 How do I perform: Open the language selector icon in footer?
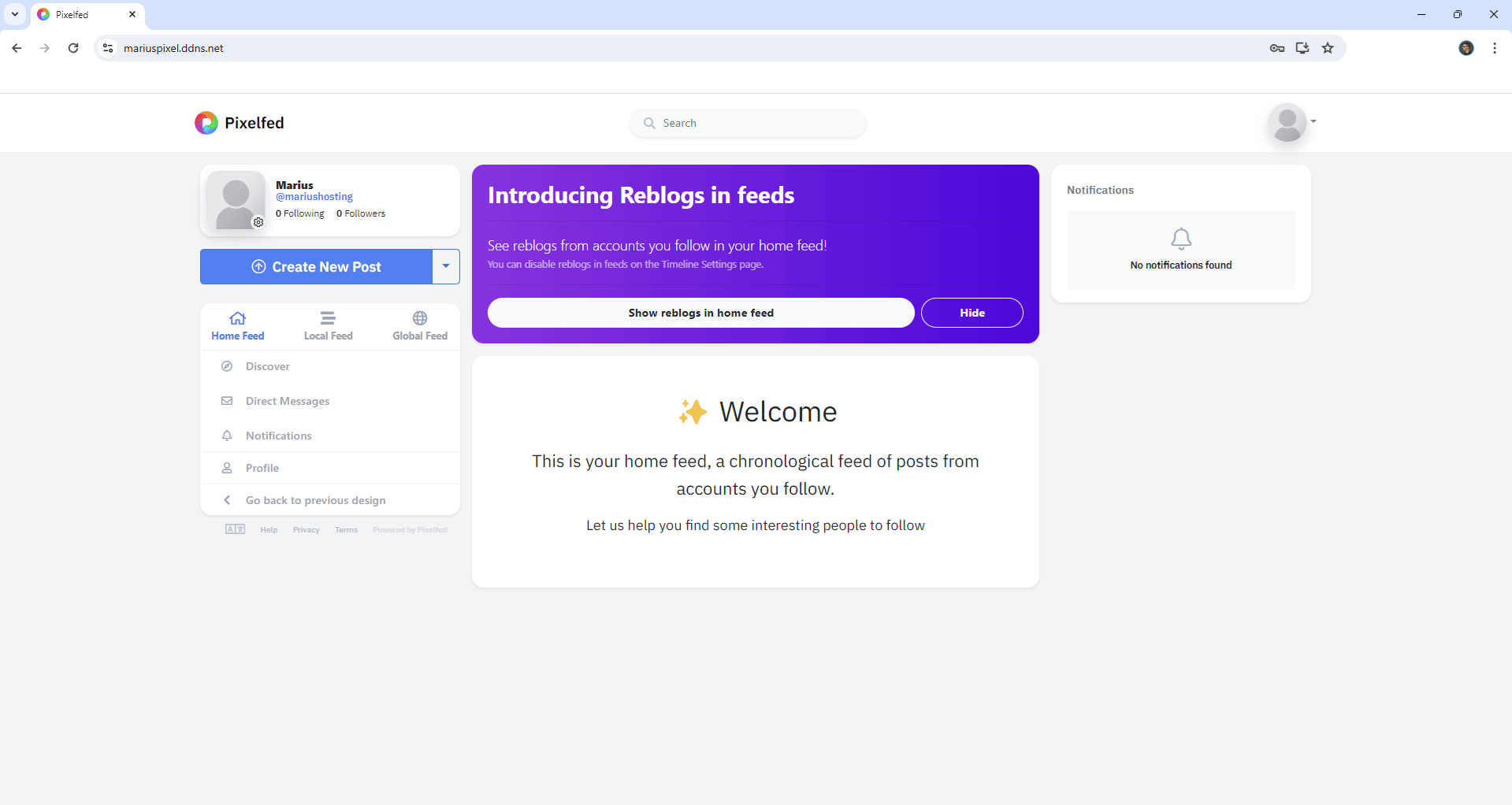tap(235, 529)
